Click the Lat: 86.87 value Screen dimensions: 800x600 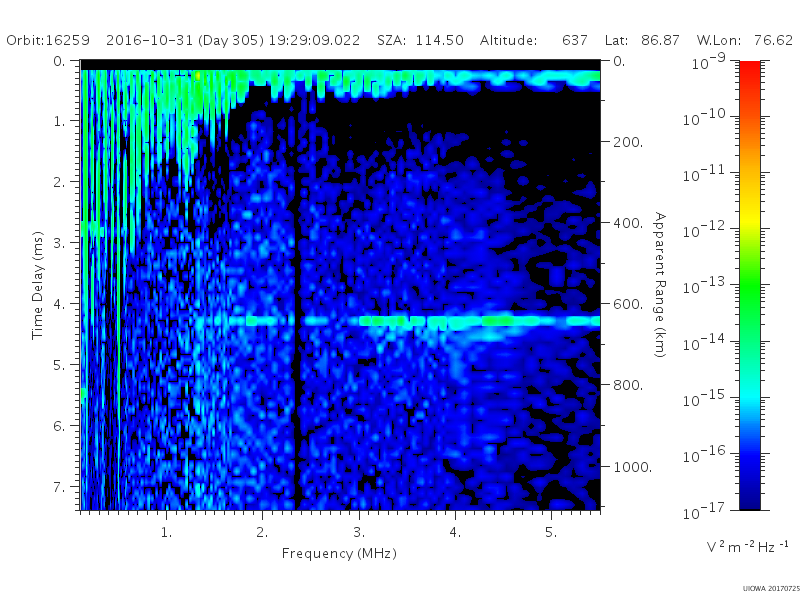coord(642,40)
